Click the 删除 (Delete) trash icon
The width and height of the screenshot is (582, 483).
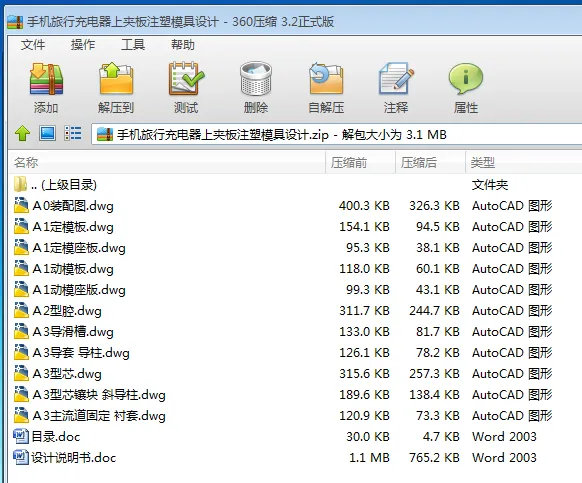[256, 78]
